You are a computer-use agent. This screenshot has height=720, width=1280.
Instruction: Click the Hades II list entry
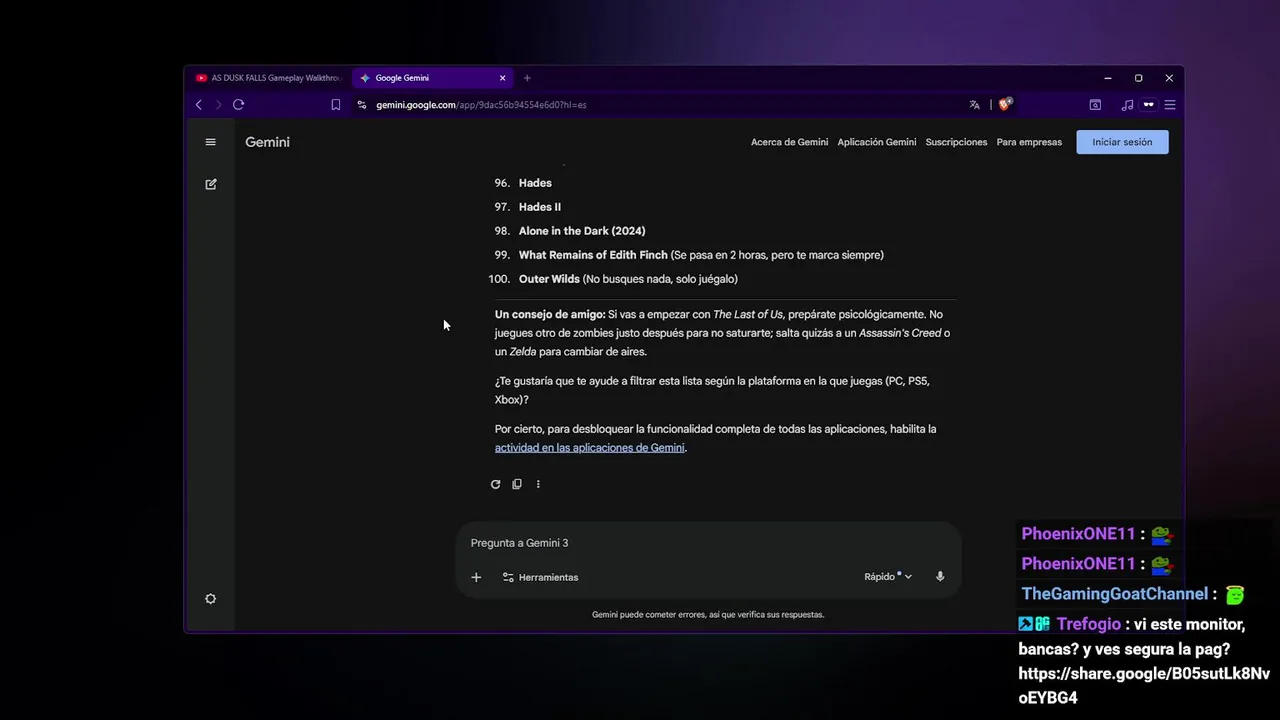tap(540, 207)
